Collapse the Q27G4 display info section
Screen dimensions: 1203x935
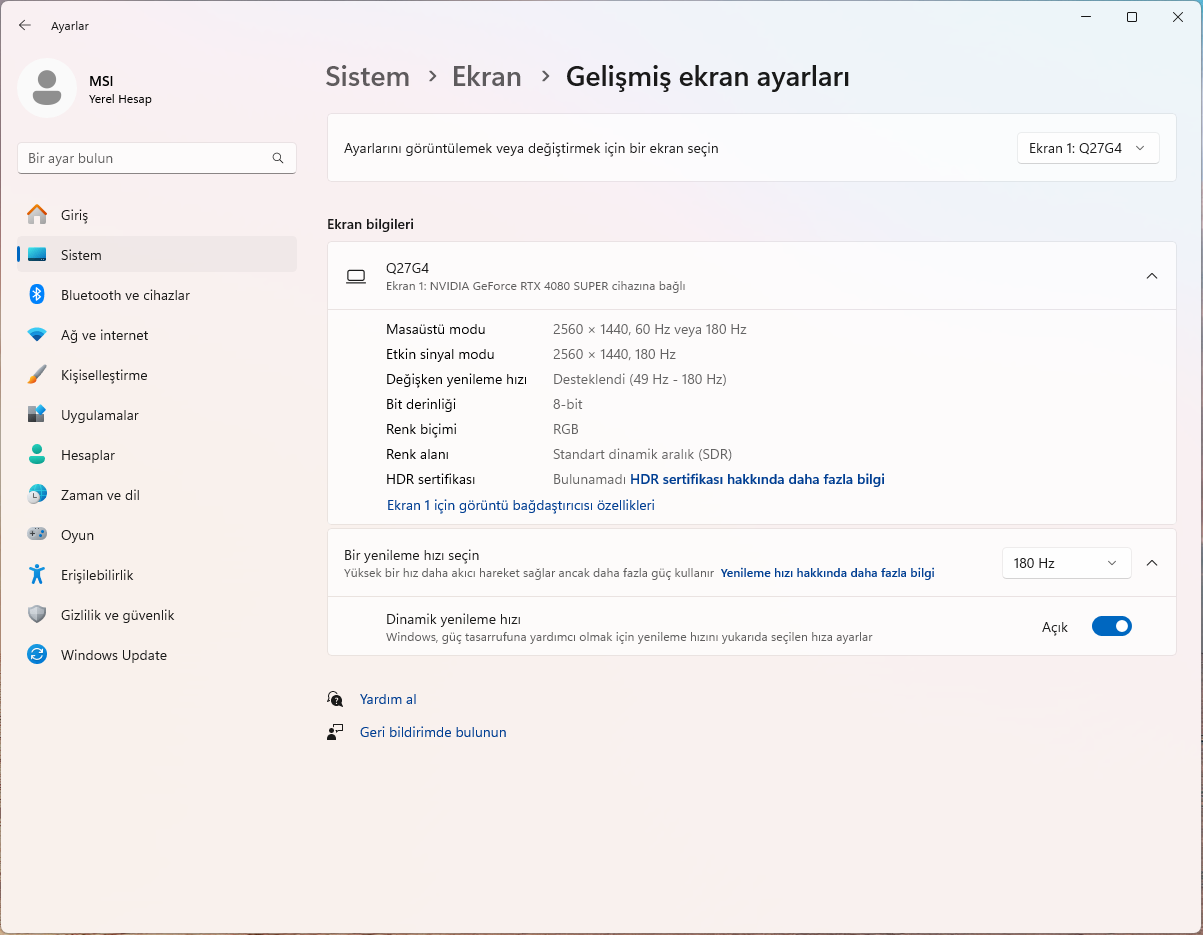coord(1151,276)
